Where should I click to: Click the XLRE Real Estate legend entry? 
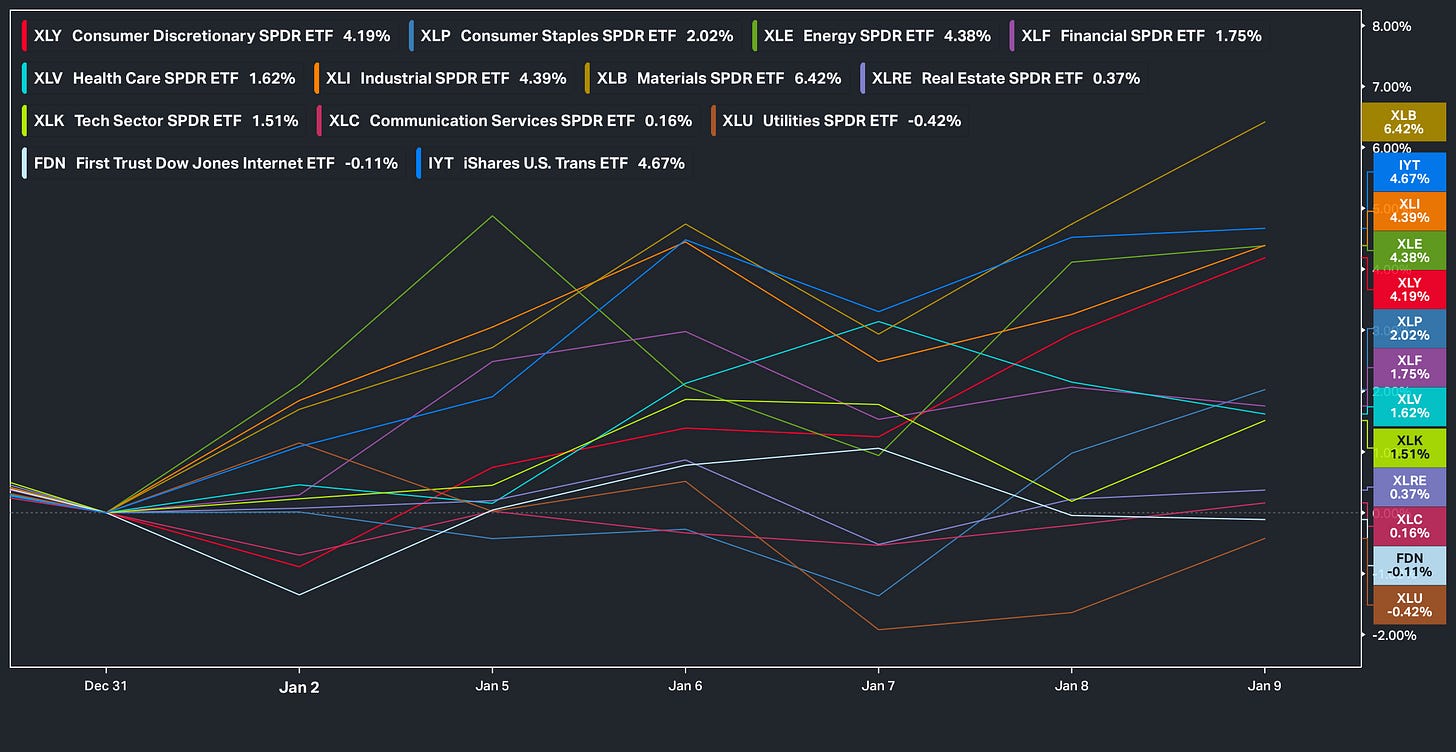1002,78
